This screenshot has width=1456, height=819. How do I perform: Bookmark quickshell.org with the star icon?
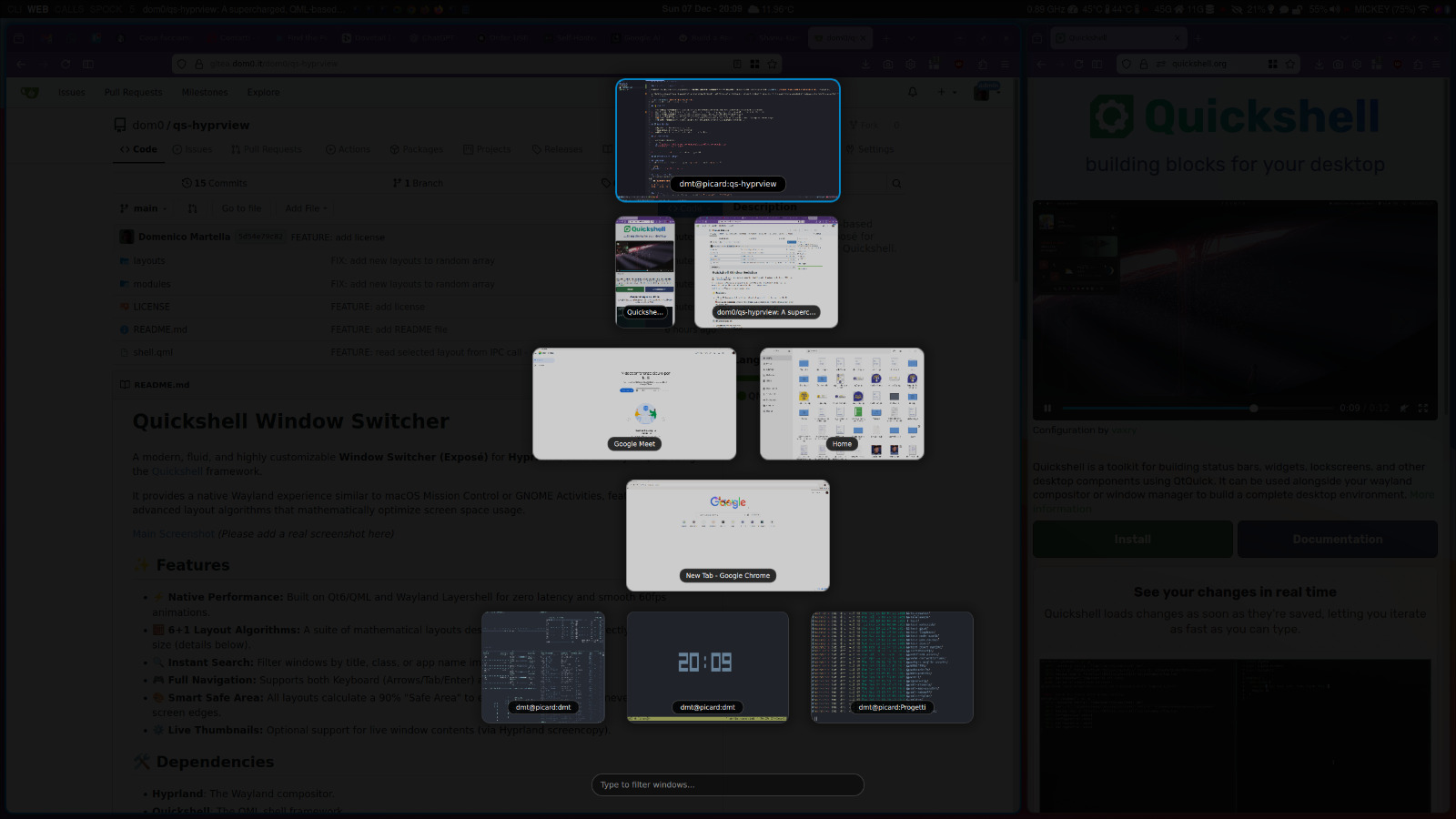tap(1289, 65)
